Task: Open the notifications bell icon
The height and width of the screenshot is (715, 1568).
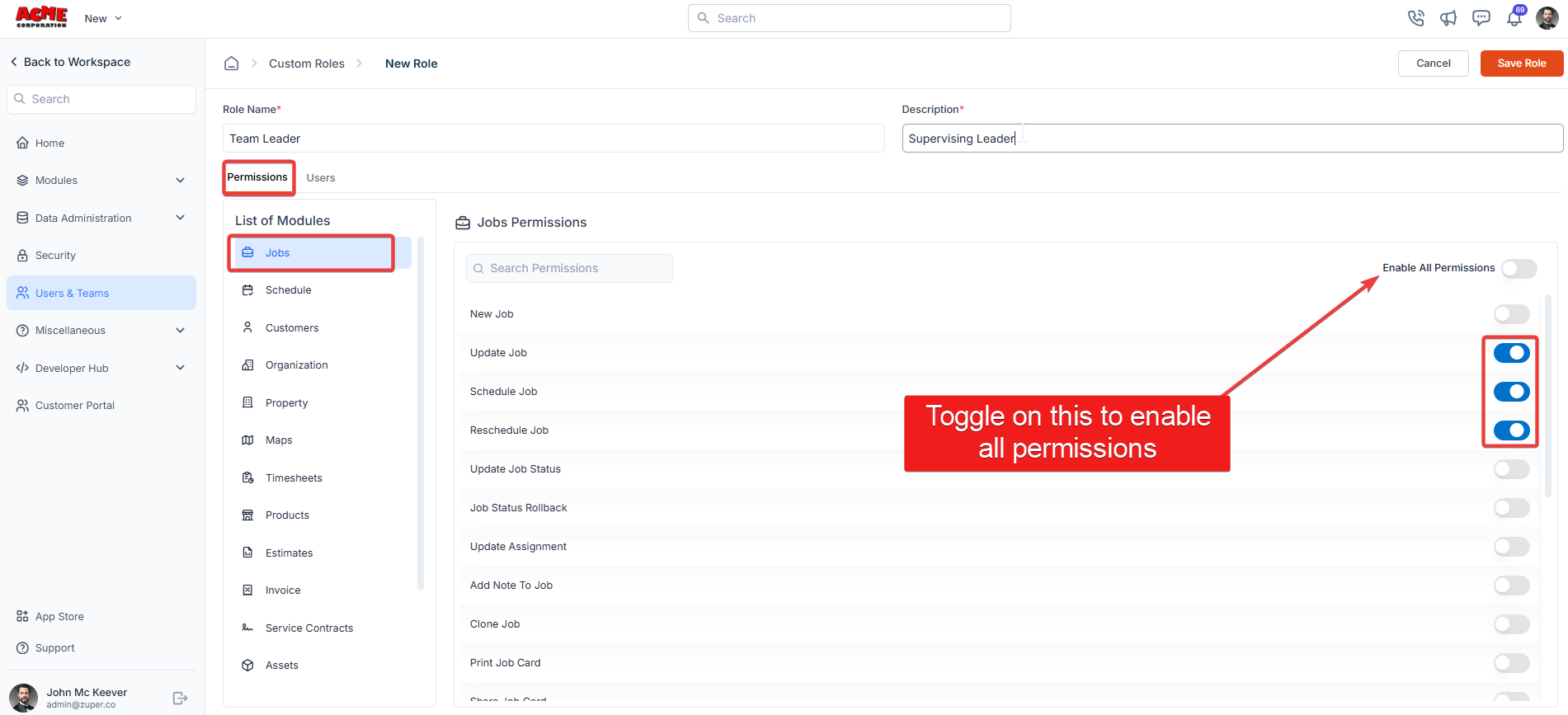Action: 1514,18
